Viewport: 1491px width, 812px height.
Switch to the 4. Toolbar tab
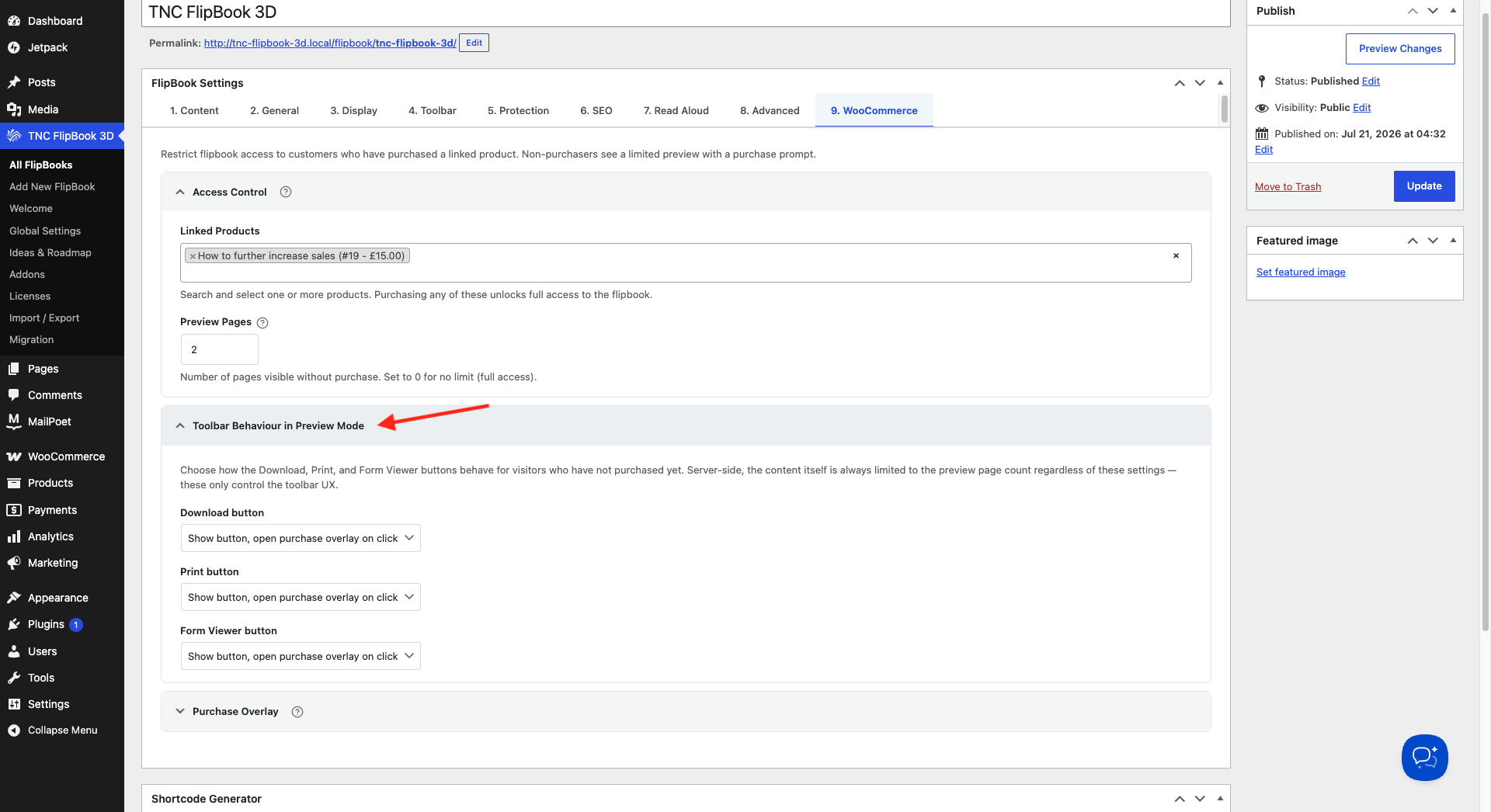click(433, 110)
